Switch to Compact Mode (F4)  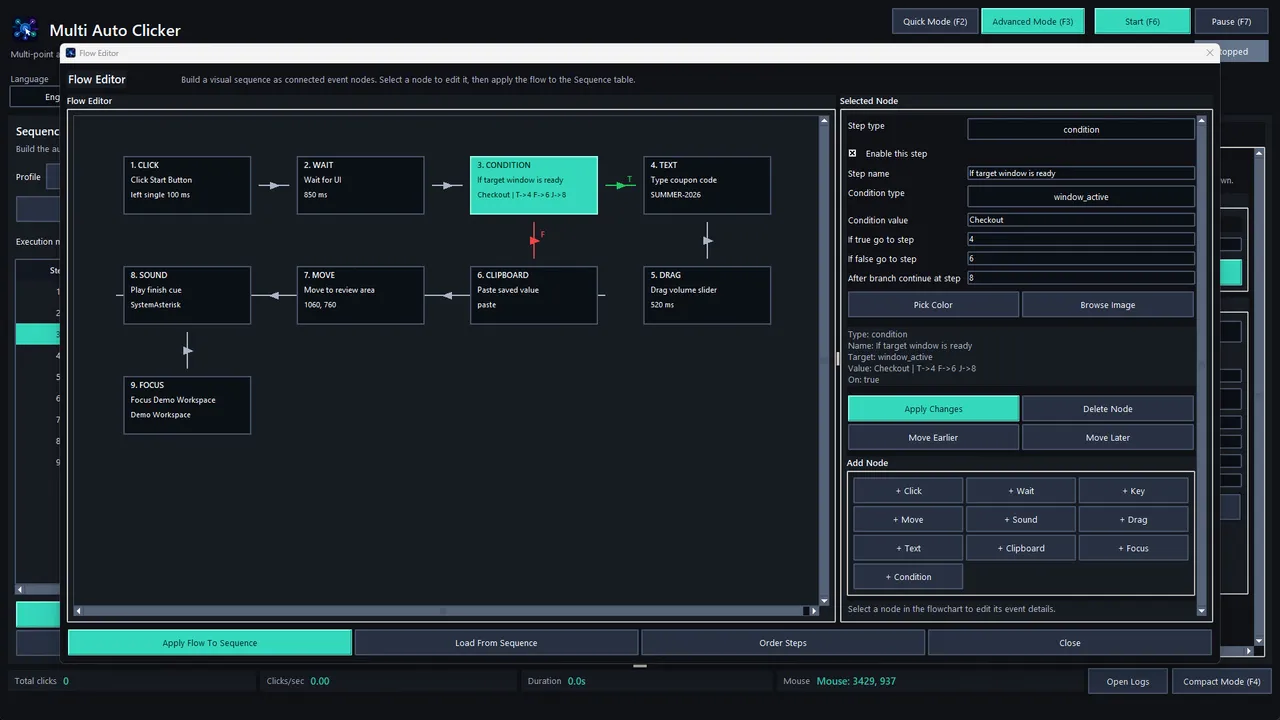(x=1221, y=682)
